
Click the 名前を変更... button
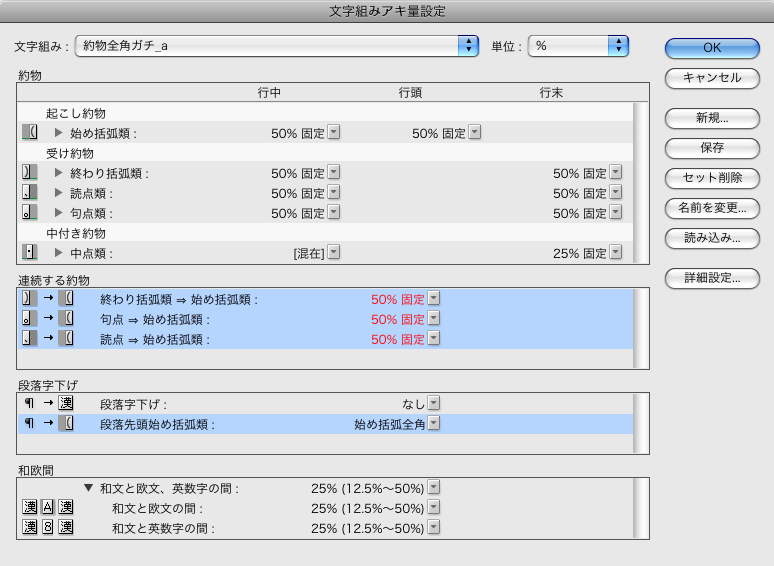click(x=712, y=208)
